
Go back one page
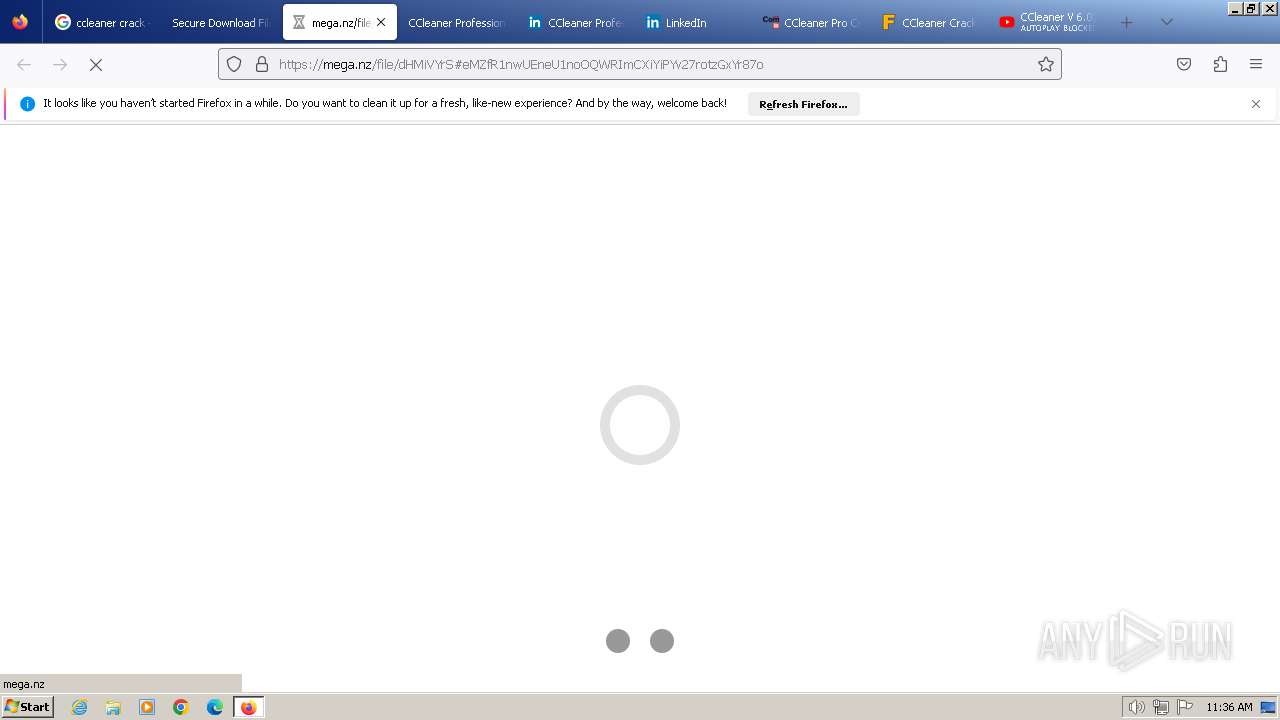point(24,64)
